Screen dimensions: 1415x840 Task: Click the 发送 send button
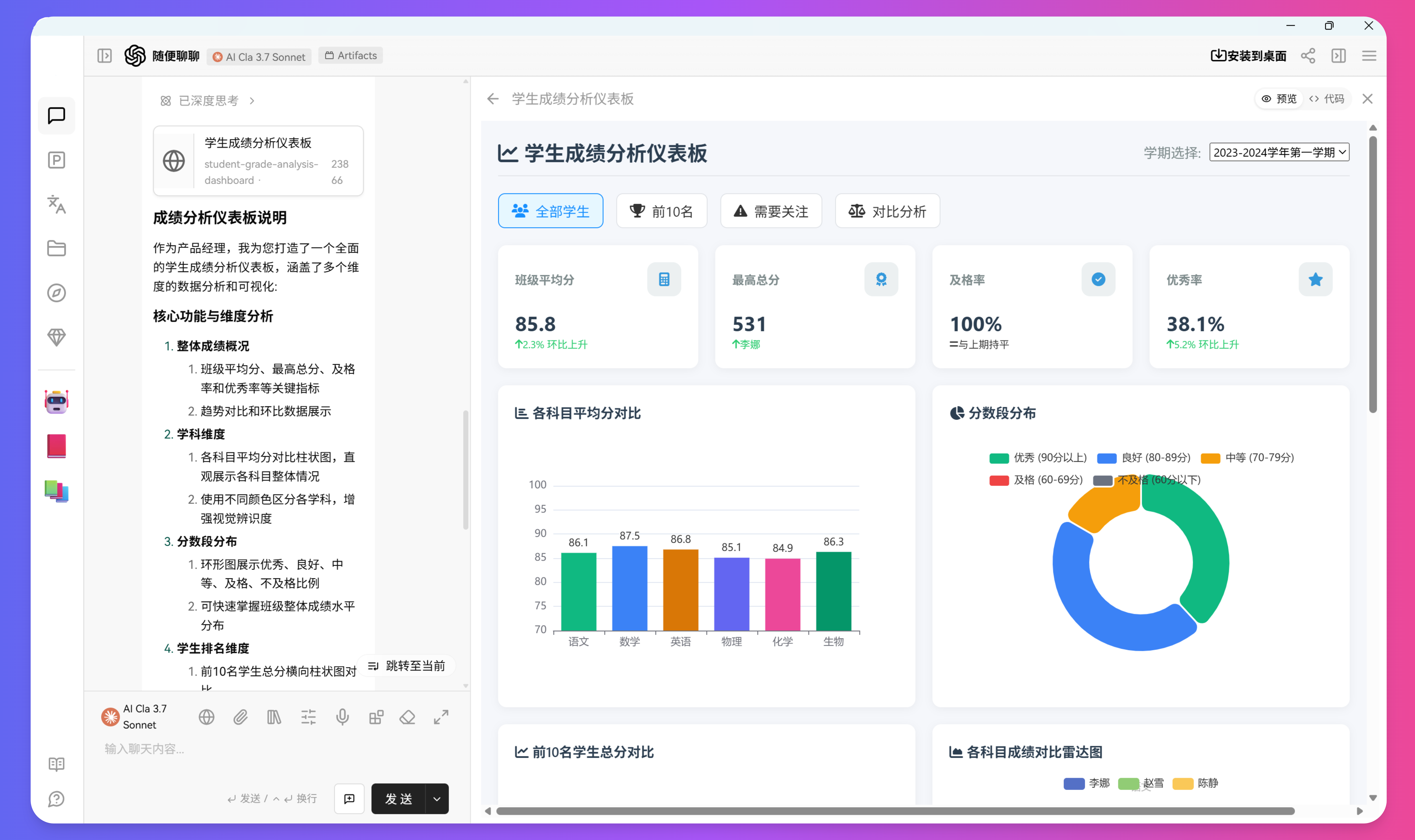(399, 799)
